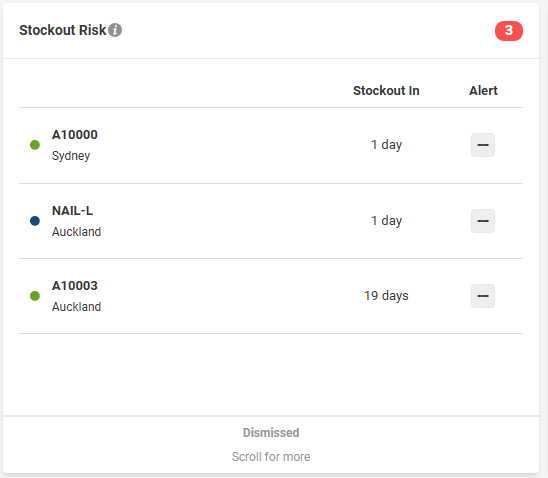The height and width of the screenshot is (478, 548).
Task: Open product A10000
Action: tap(75, 135)
